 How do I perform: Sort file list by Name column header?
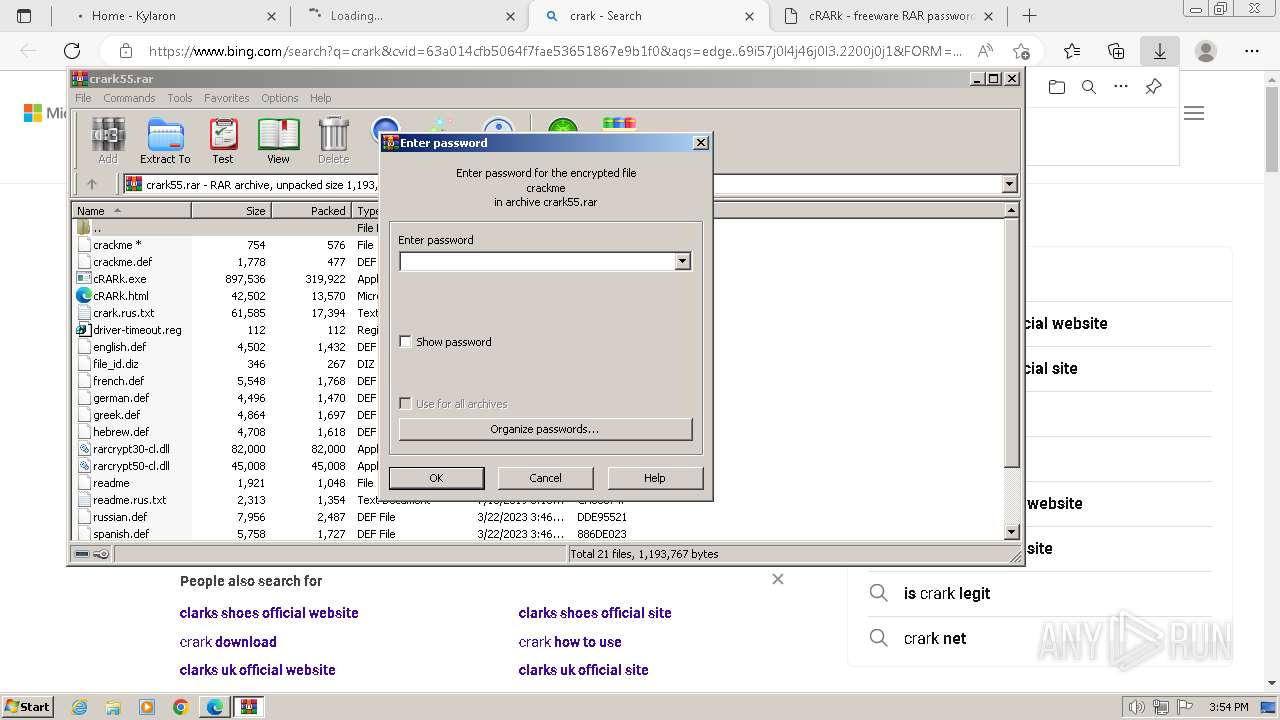pyautogui.click(x=131, y=210)
